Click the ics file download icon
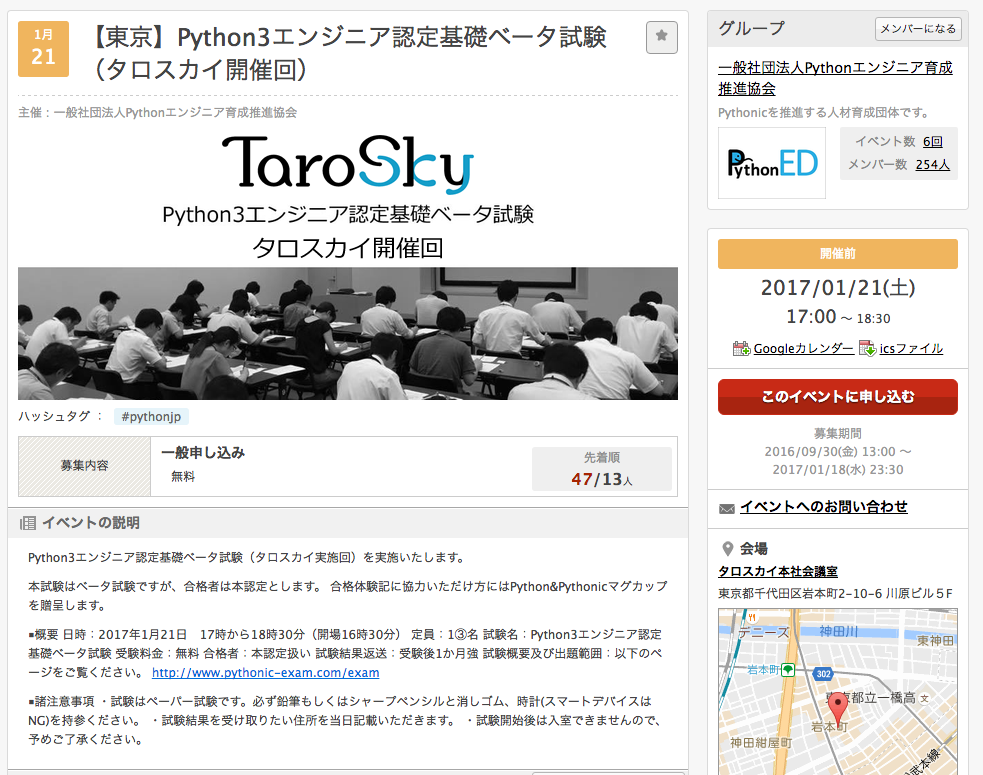The height and width of the screenshot is (775, 983). click(x=868, y=349)
